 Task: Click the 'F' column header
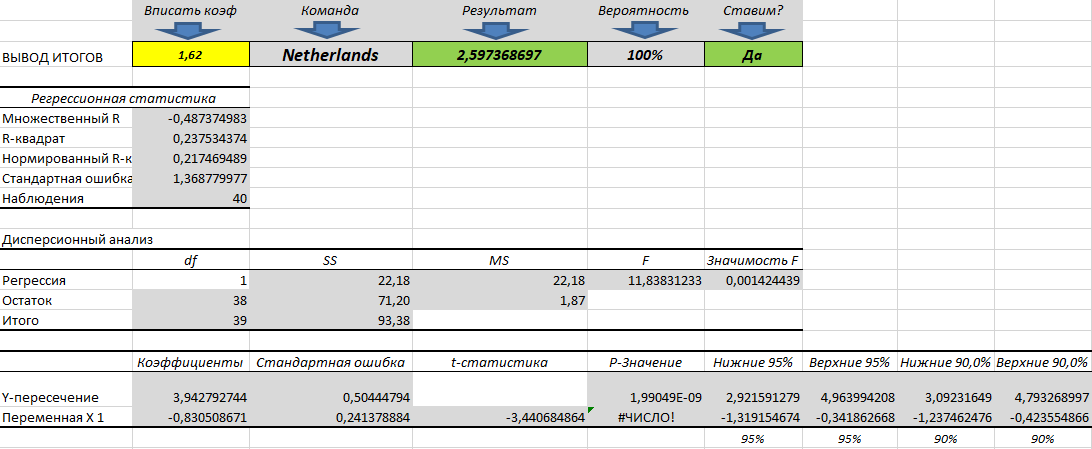[646, 260]
